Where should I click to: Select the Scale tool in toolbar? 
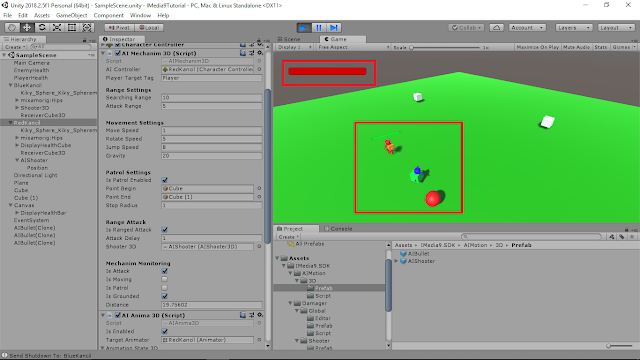57,28
